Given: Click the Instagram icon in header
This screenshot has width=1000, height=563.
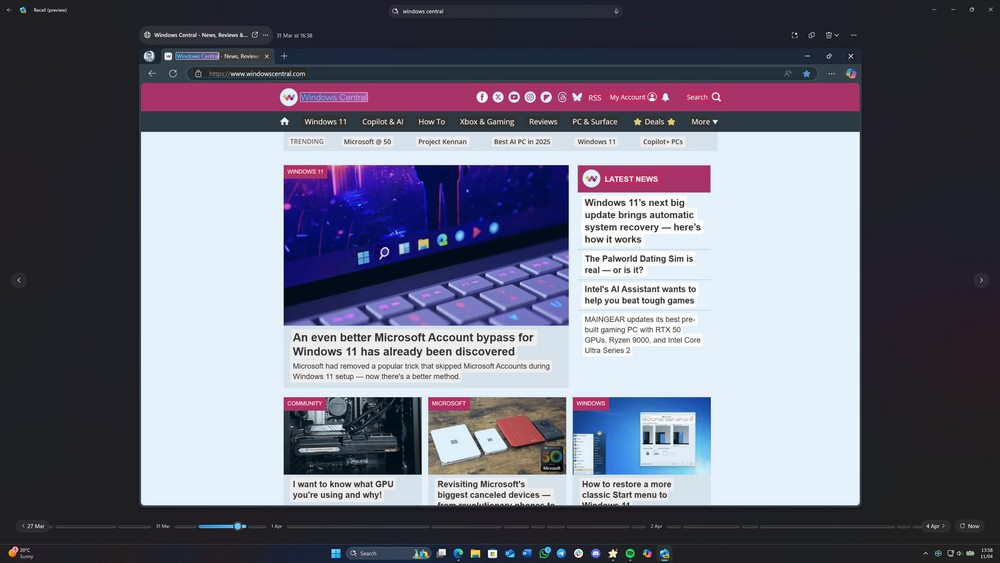Looking at the screenshot, I should pos(530,97).
